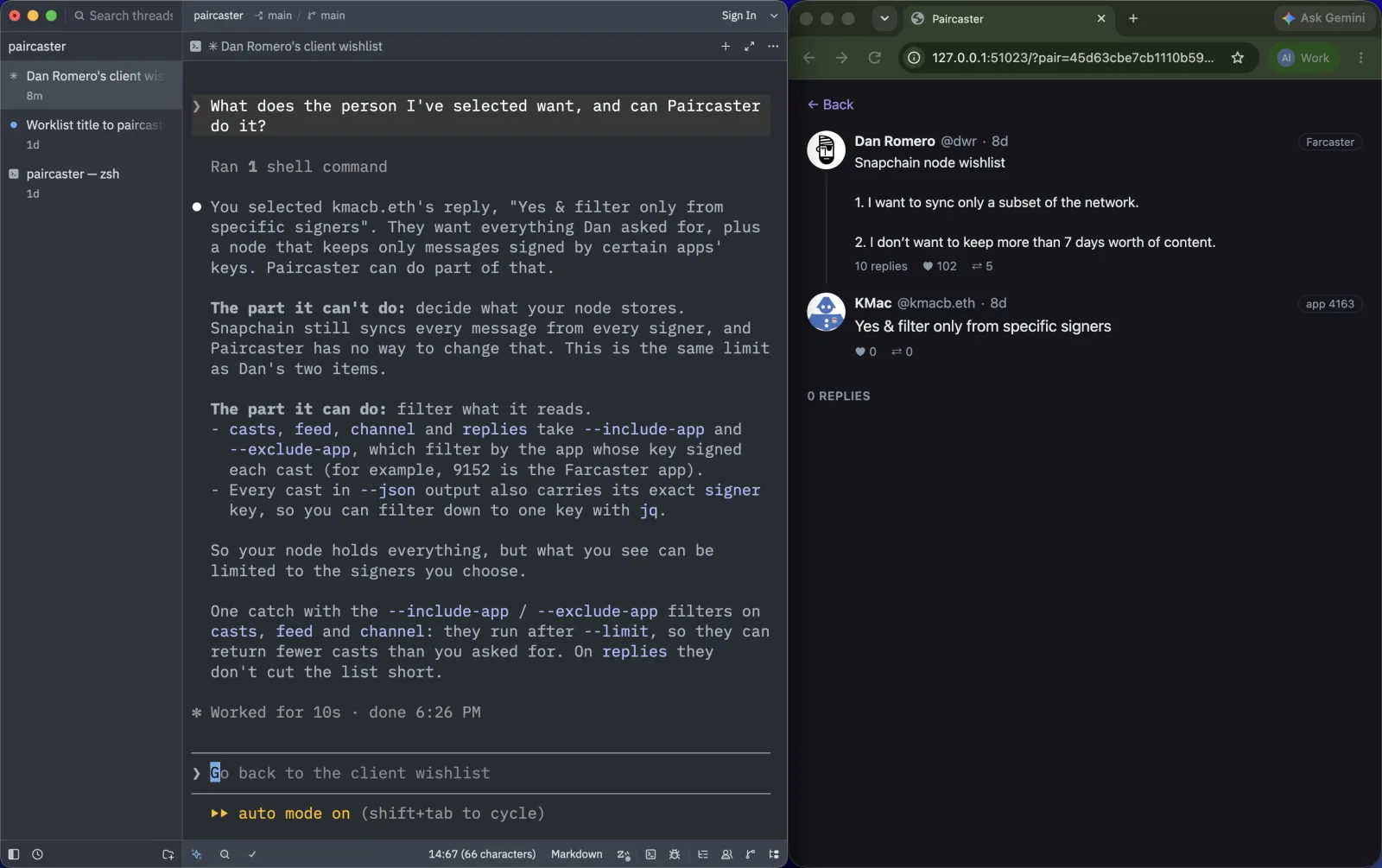Open the three-dot options menu in the thread header
1382x868 pixels.
pyautogui.click(x=773, y=46)
